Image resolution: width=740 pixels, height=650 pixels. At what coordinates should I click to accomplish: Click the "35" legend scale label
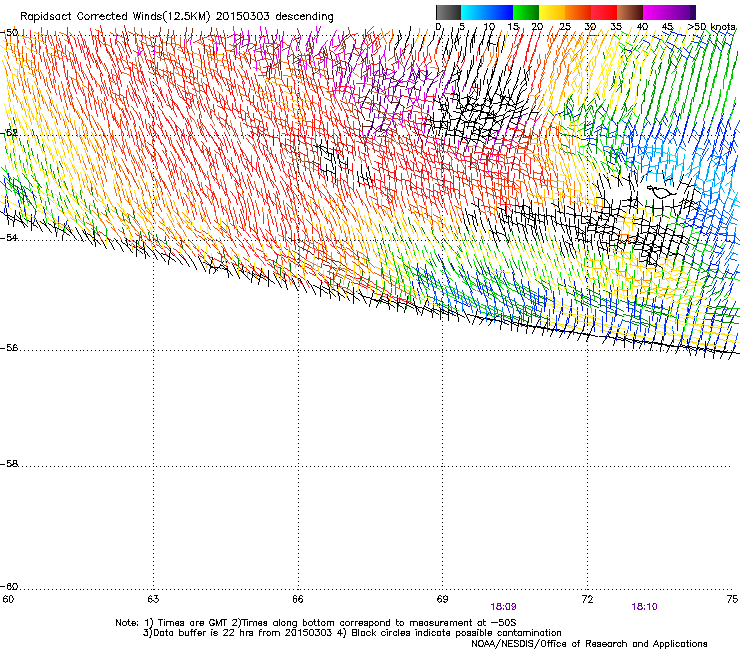click(x=616, y=27)
